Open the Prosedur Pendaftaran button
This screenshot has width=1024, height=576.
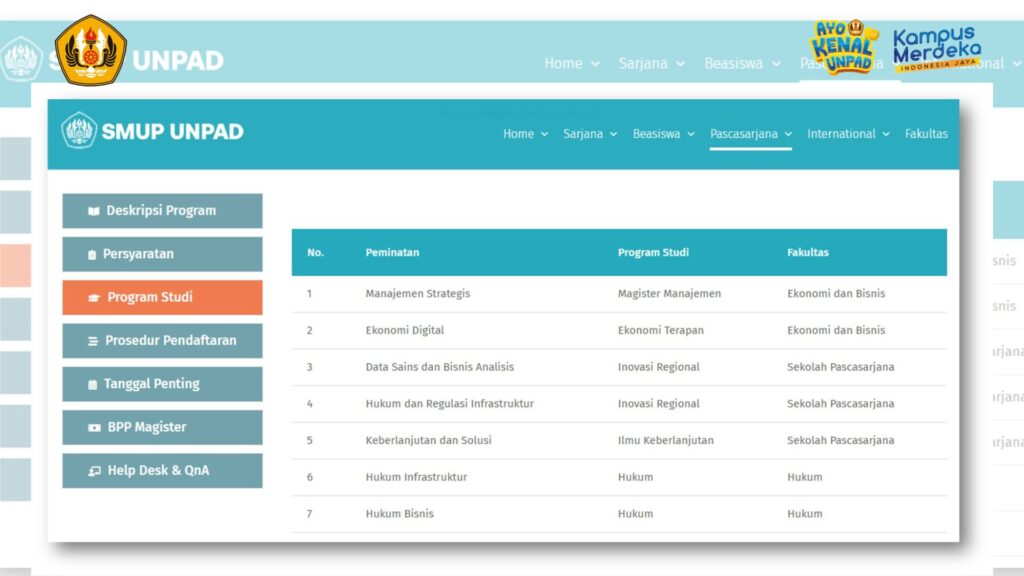163,341
